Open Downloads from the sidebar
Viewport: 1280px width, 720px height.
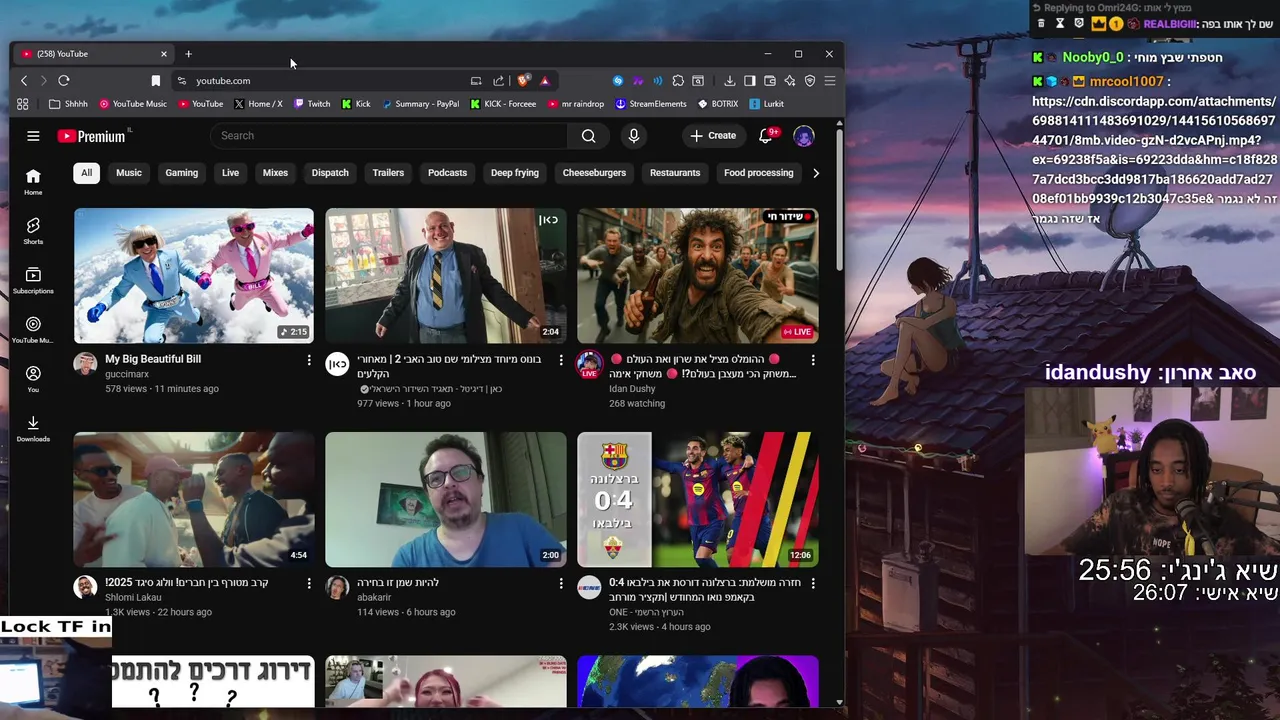(33, 428)
